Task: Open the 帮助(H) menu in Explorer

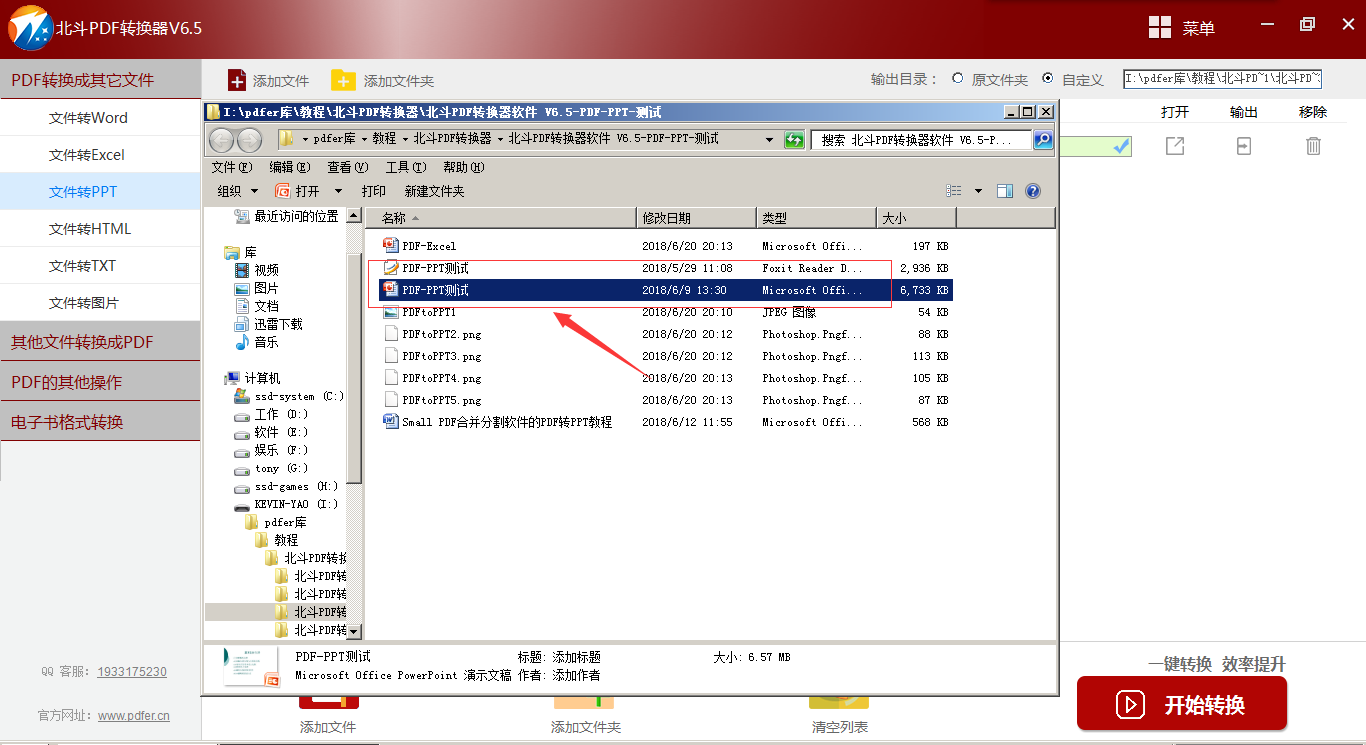Action: pos(463,167)
